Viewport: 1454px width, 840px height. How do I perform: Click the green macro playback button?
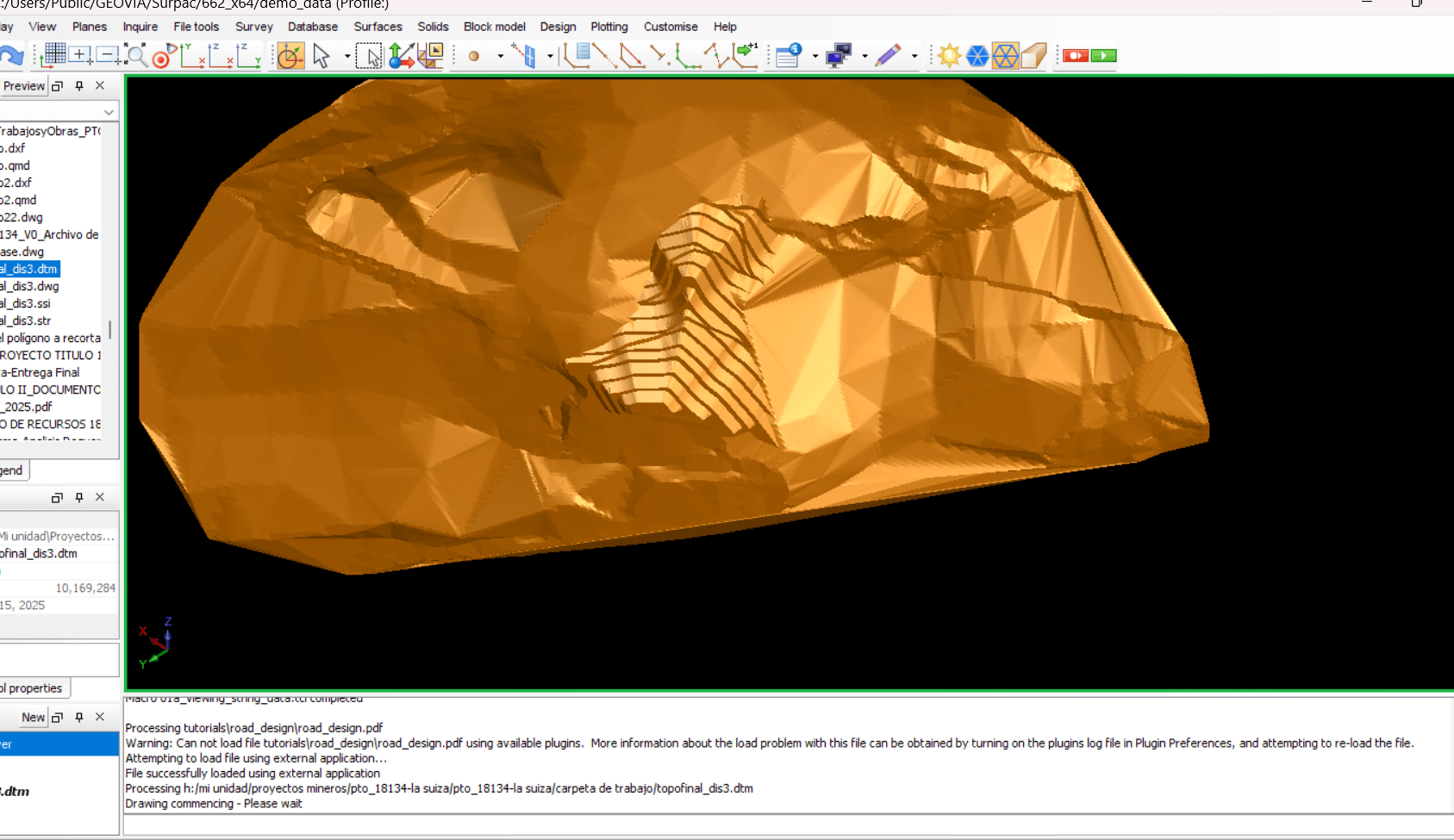click(x=1103, y=56)
